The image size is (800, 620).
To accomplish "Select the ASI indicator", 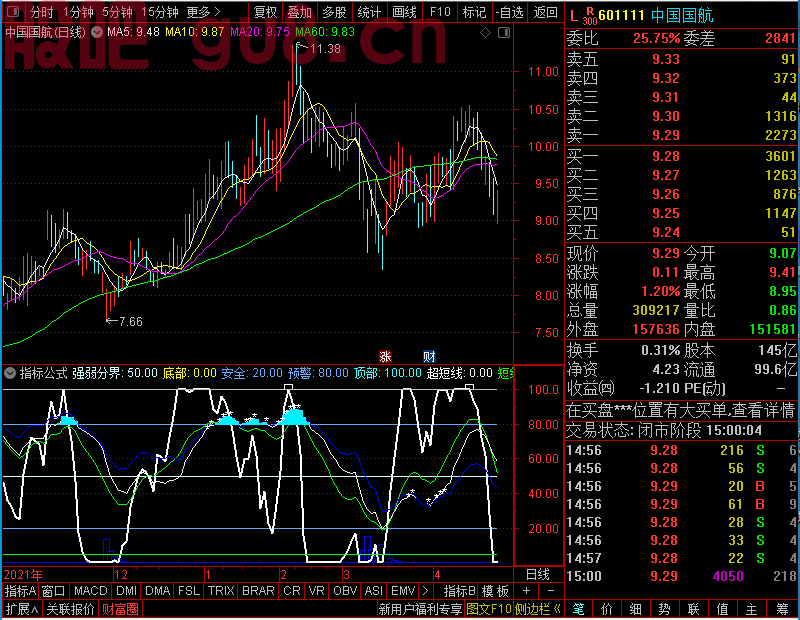I will 373,591.
